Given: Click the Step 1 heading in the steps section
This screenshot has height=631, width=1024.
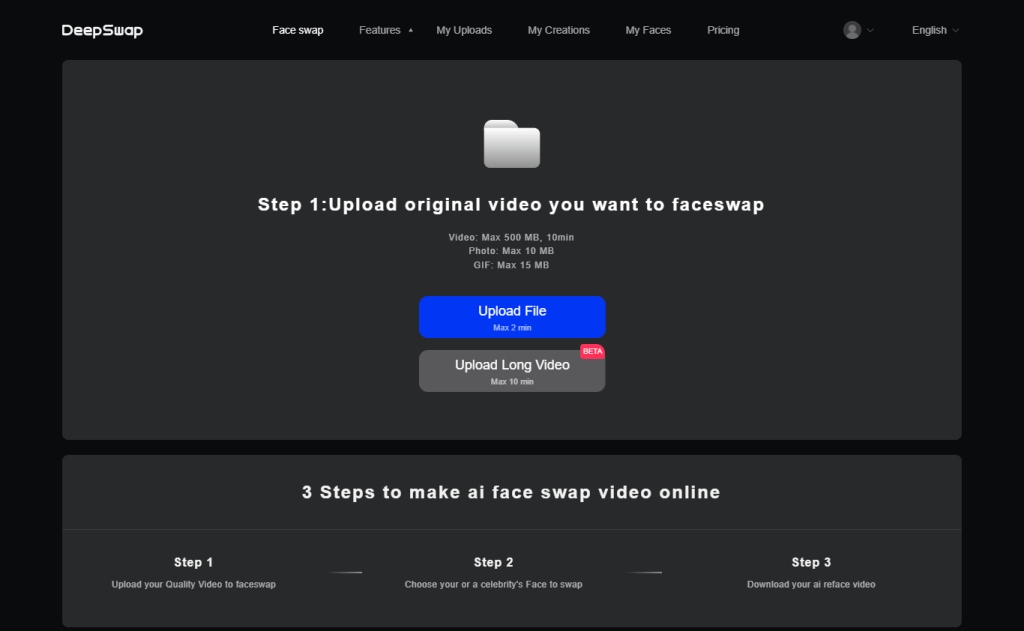Looking at the screenshot, I should pyautogui.click(x=193, y=562).
